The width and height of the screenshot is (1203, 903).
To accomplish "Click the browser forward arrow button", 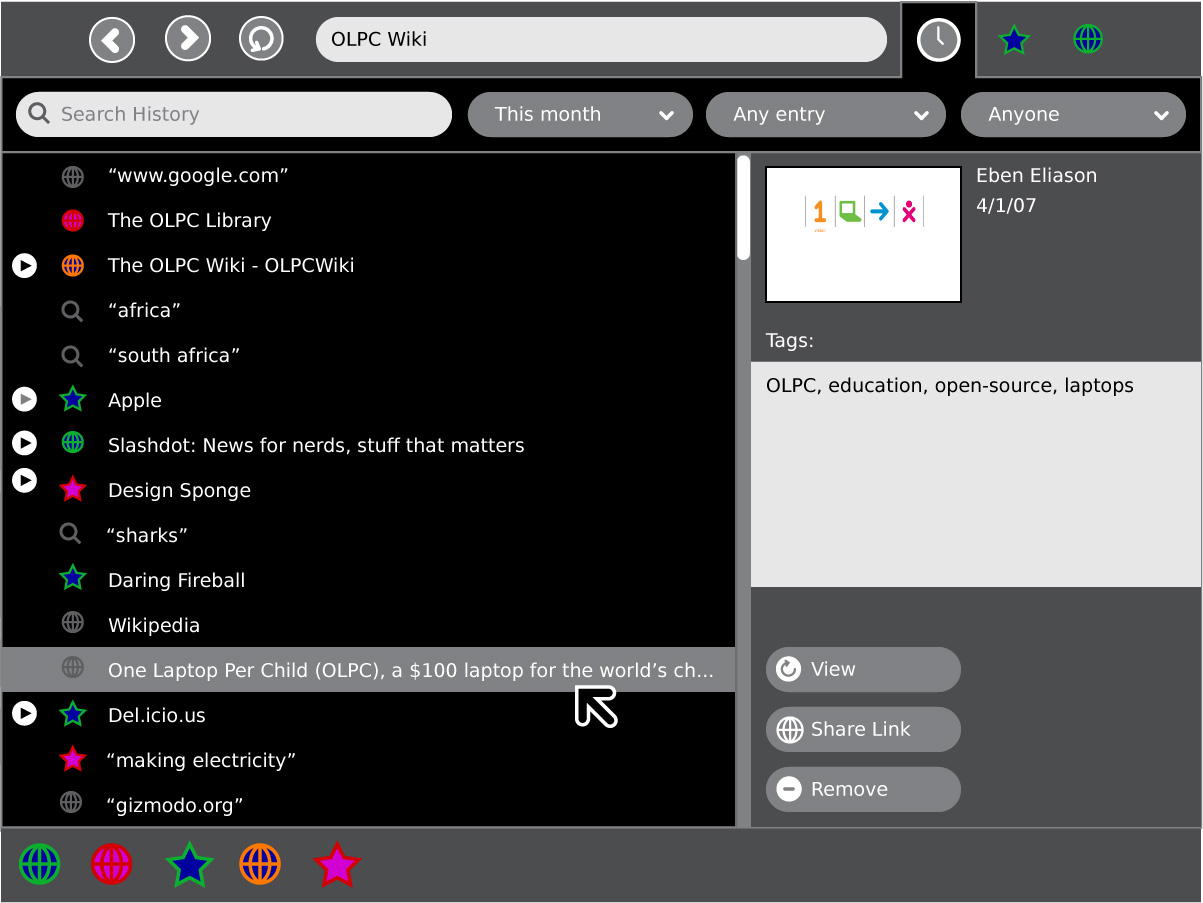I will tap(187, 40).
